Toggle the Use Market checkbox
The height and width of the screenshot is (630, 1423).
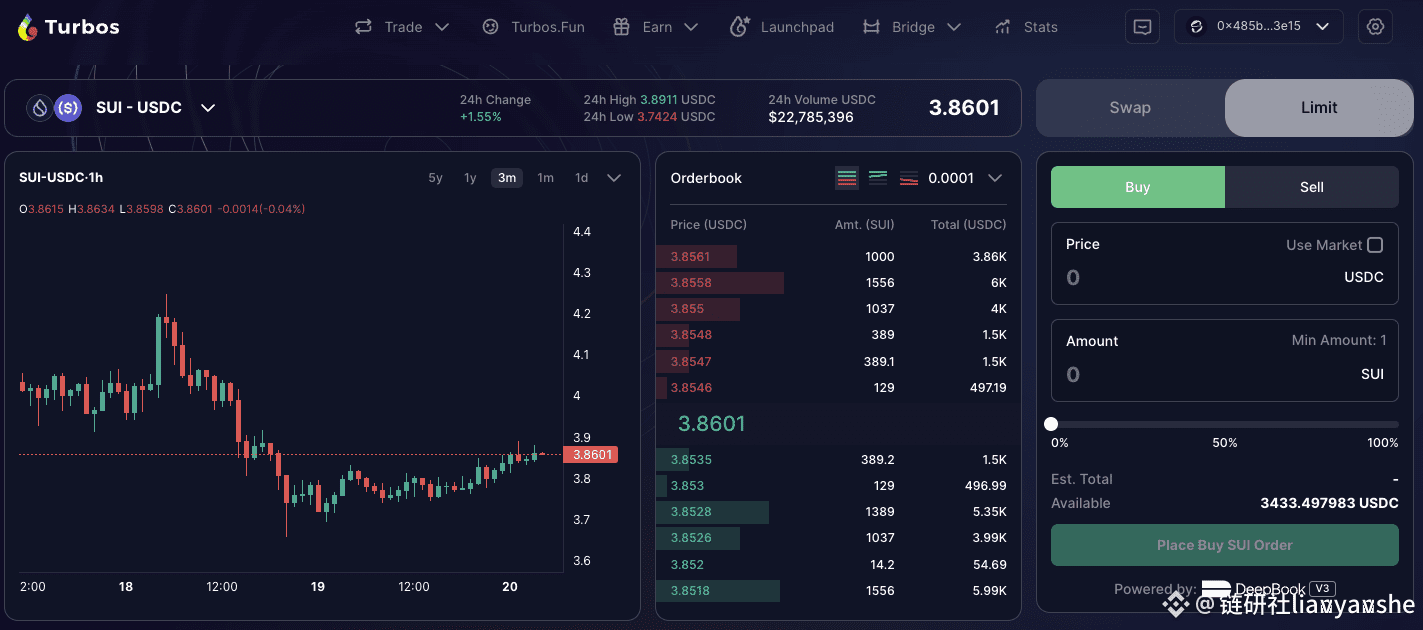pos(1375,245)
